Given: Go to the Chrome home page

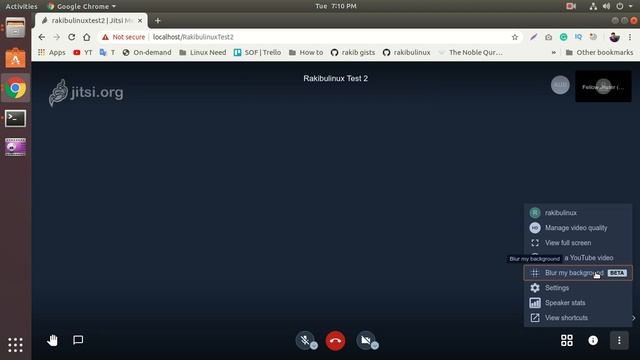Looking at the screenshot, I should pyautogui.click(x=87, y=37).
